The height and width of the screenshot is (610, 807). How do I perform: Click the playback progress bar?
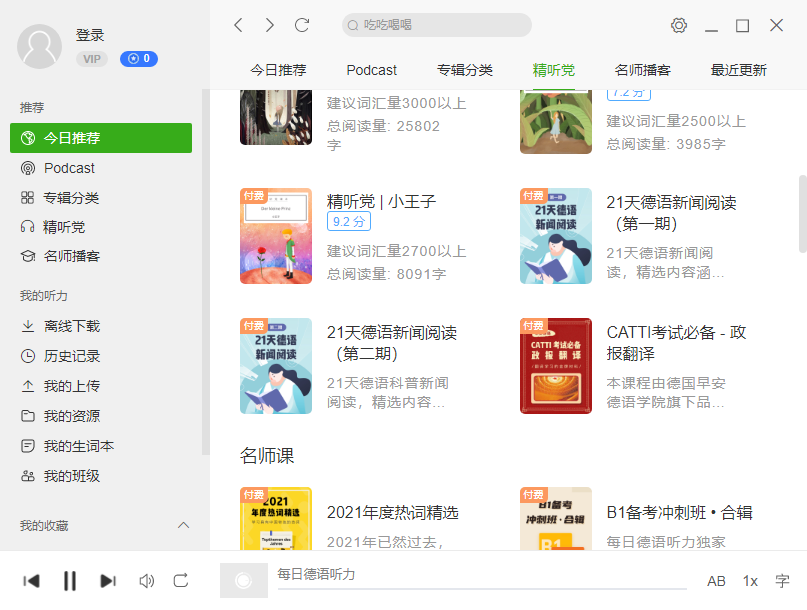tap(482, 588)
